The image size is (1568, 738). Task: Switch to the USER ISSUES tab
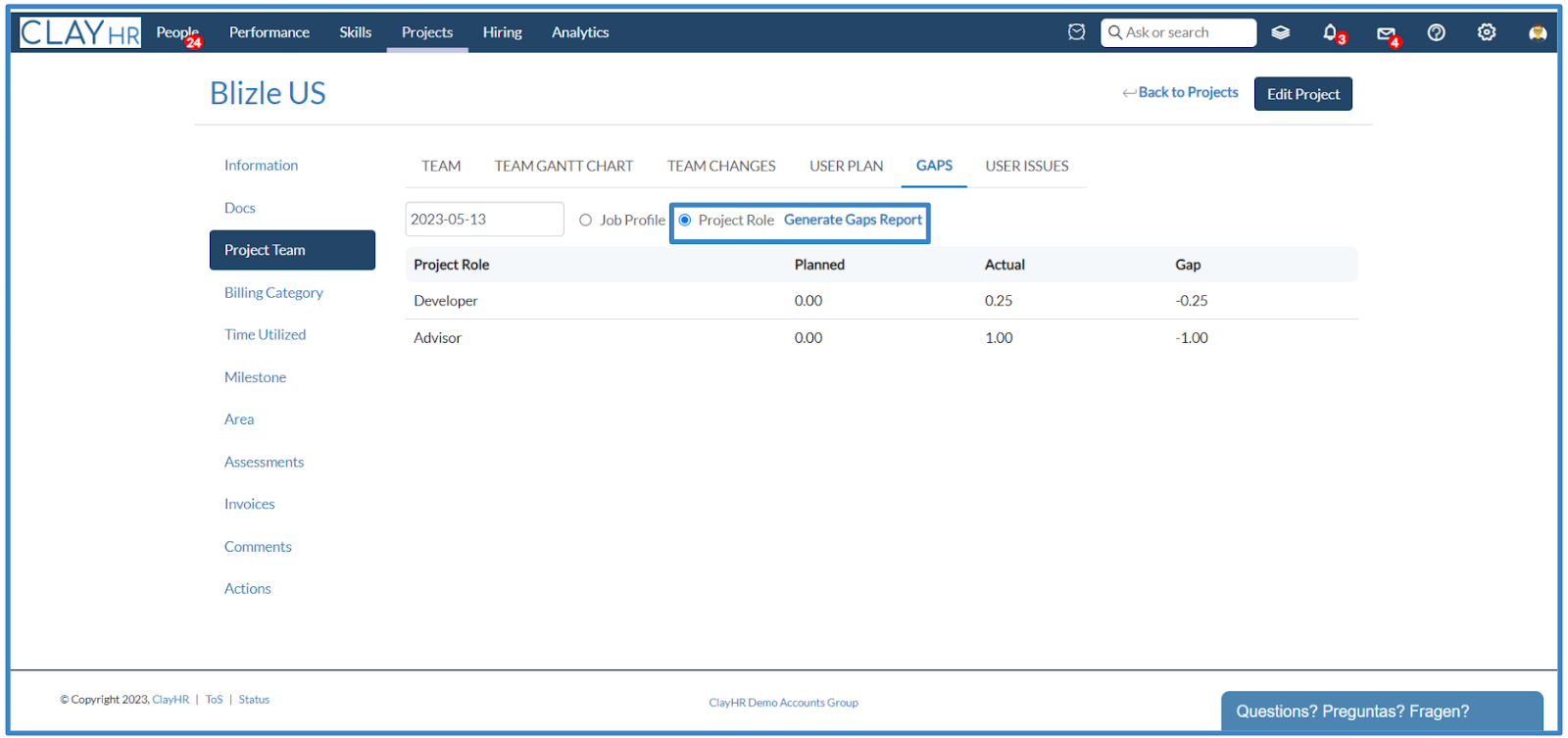(1027, 166)
